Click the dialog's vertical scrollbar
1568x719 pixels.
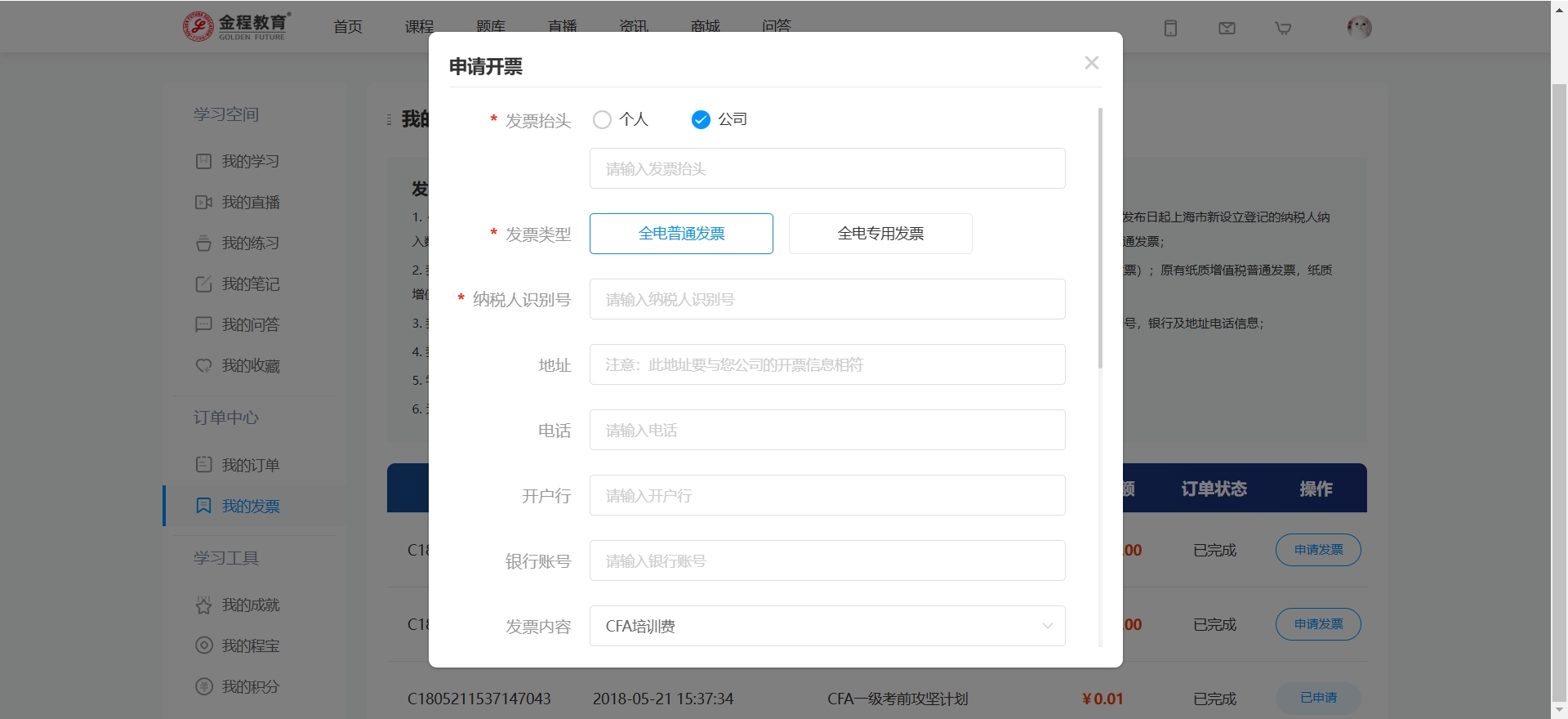[1100, 238]
